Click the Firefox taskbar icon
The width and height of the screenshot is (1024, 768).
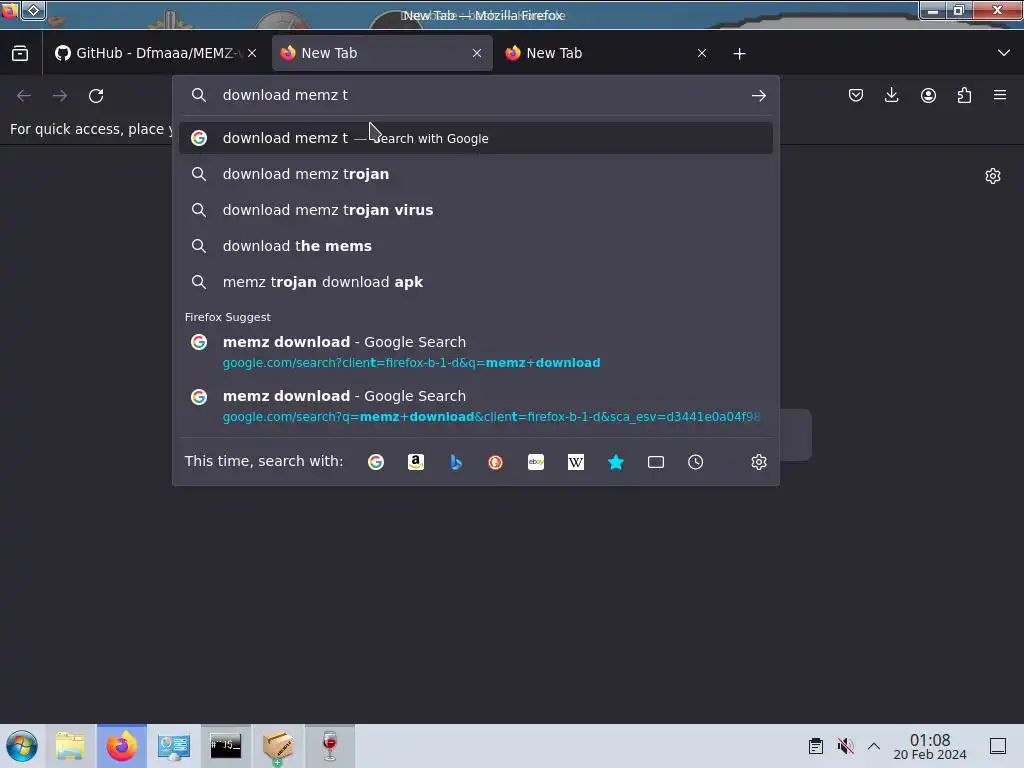121,746
